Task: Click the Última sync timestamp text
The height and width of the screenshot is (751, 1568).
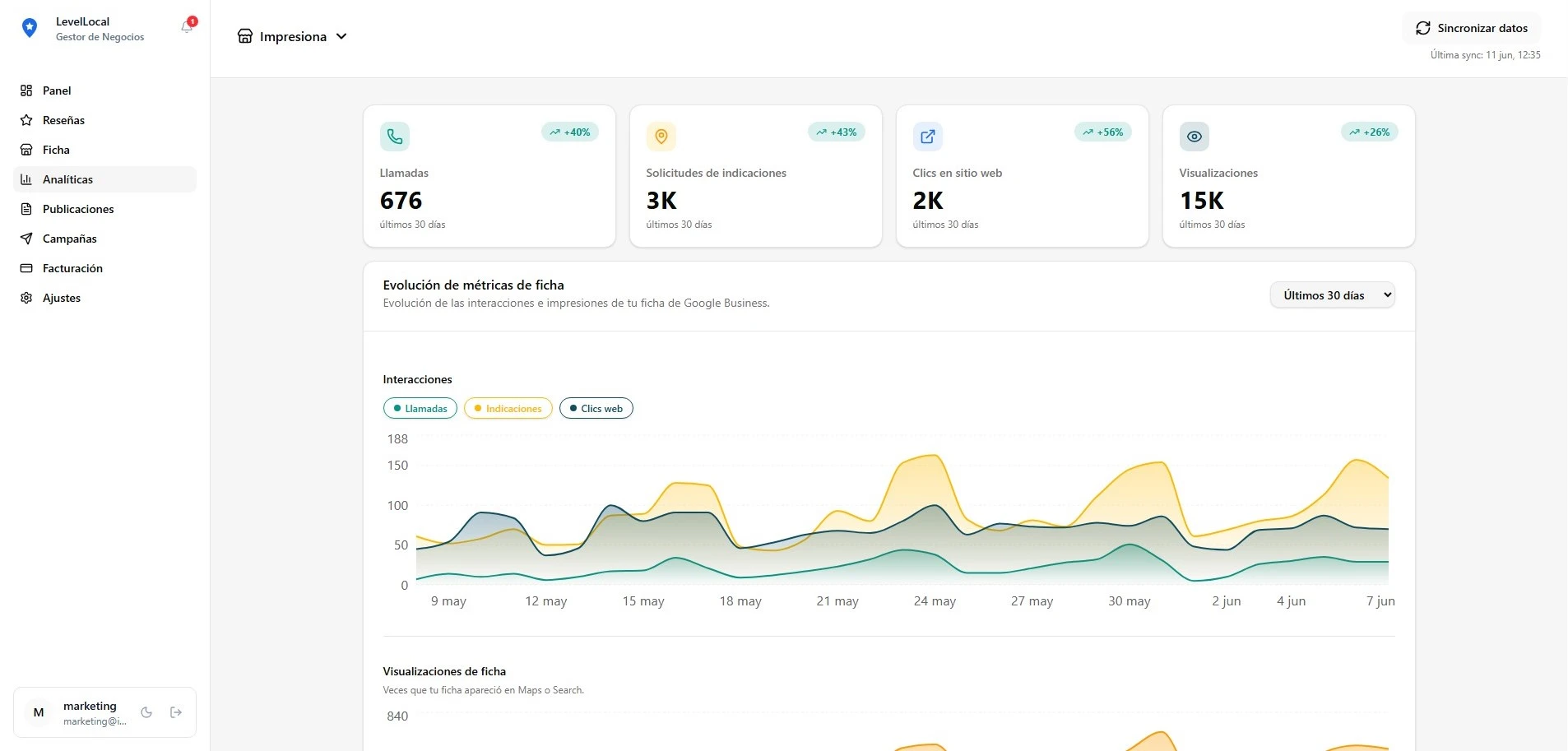Action: [1485, 55]
